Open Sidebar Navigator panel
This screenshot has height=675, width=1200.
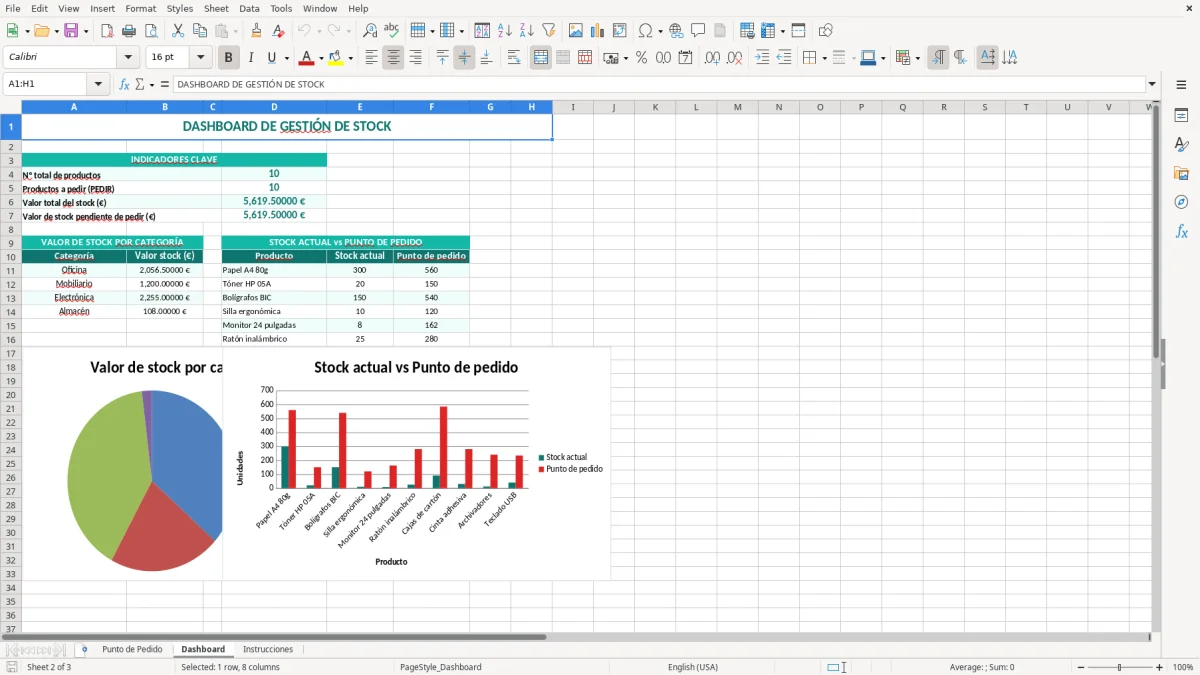1181,202
